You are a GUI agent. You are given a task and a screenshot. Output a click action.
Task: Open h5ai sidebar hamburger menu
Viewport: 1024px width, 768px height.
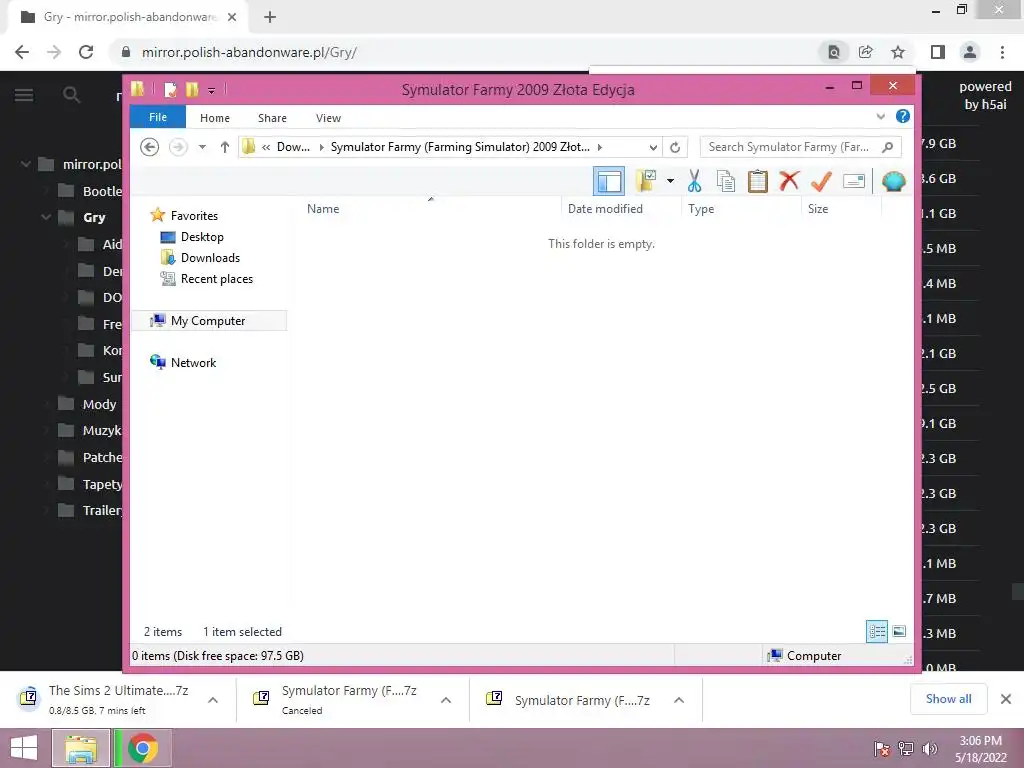point(24,95)
